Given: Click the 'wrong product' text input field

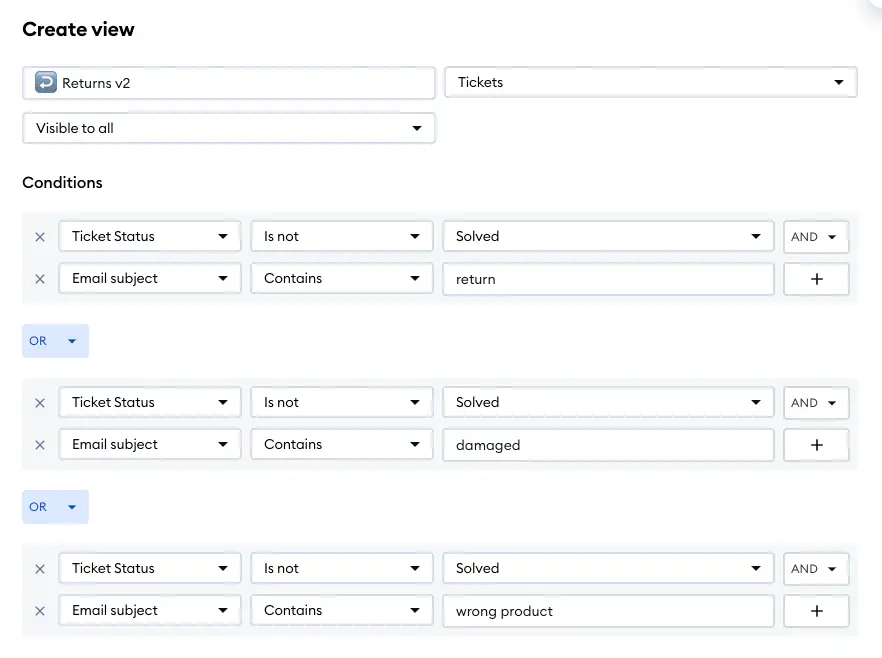Looking at the screenshot, I should [x=608, y=611].
